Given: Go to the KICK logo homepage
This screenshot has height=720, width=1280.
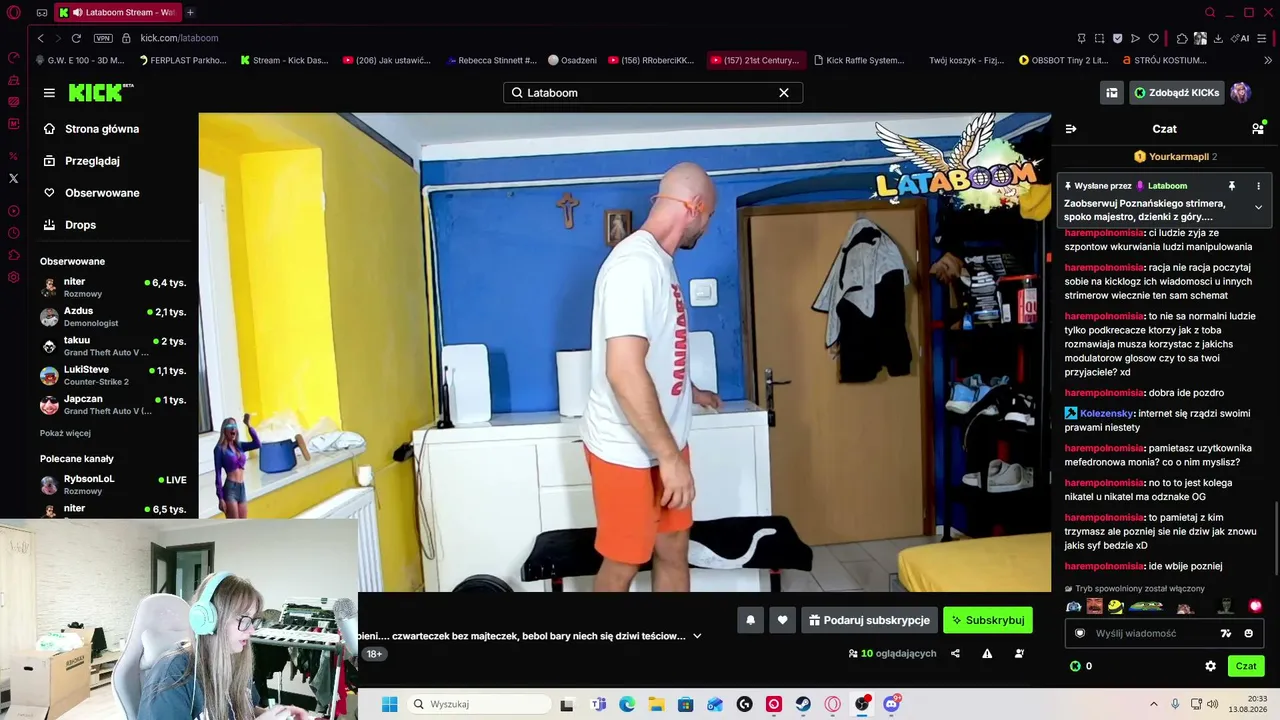Looking at the screenshot, I should (x=100, y=92).
